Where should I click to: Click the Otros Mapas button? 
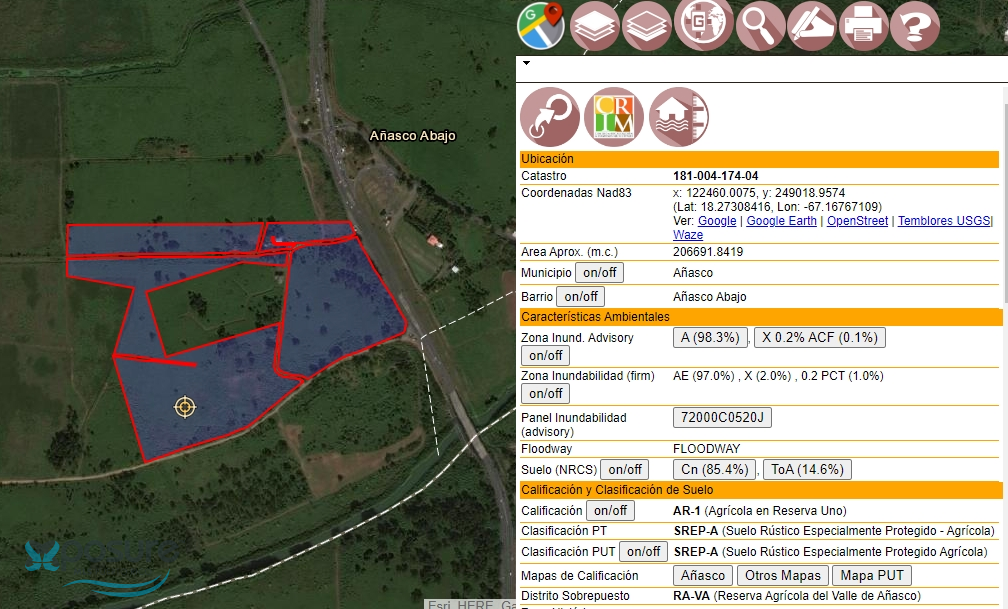click(x=782, y=575)
